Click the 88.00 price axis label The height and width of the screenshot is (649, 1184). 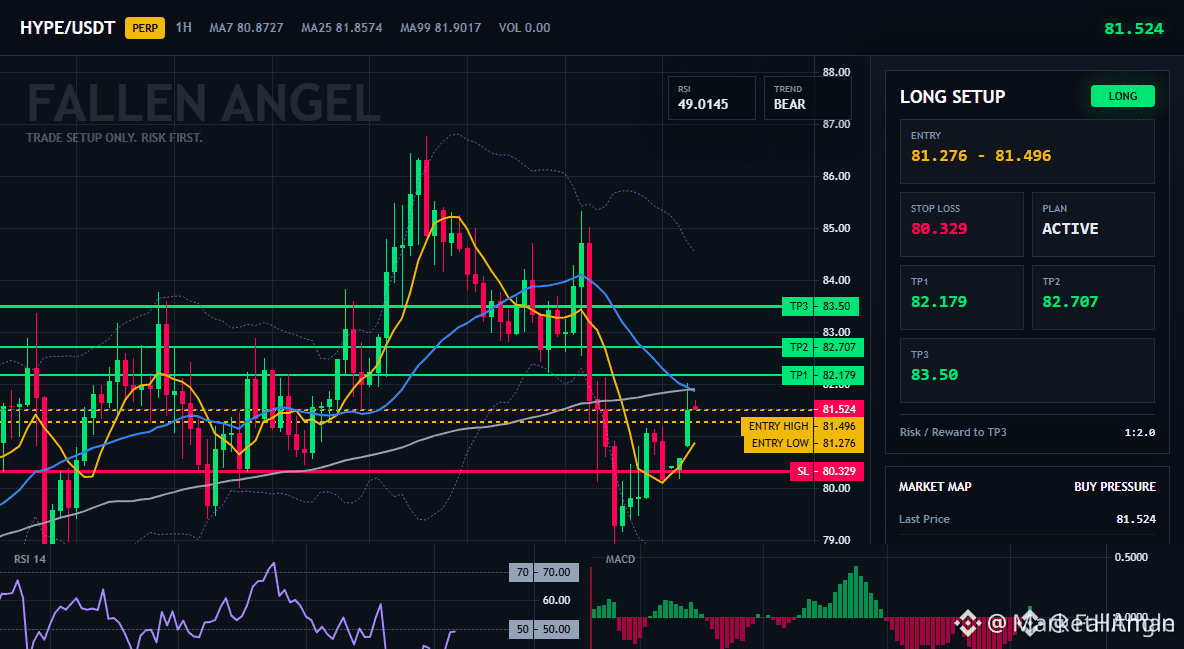click(x=837, y=73)
